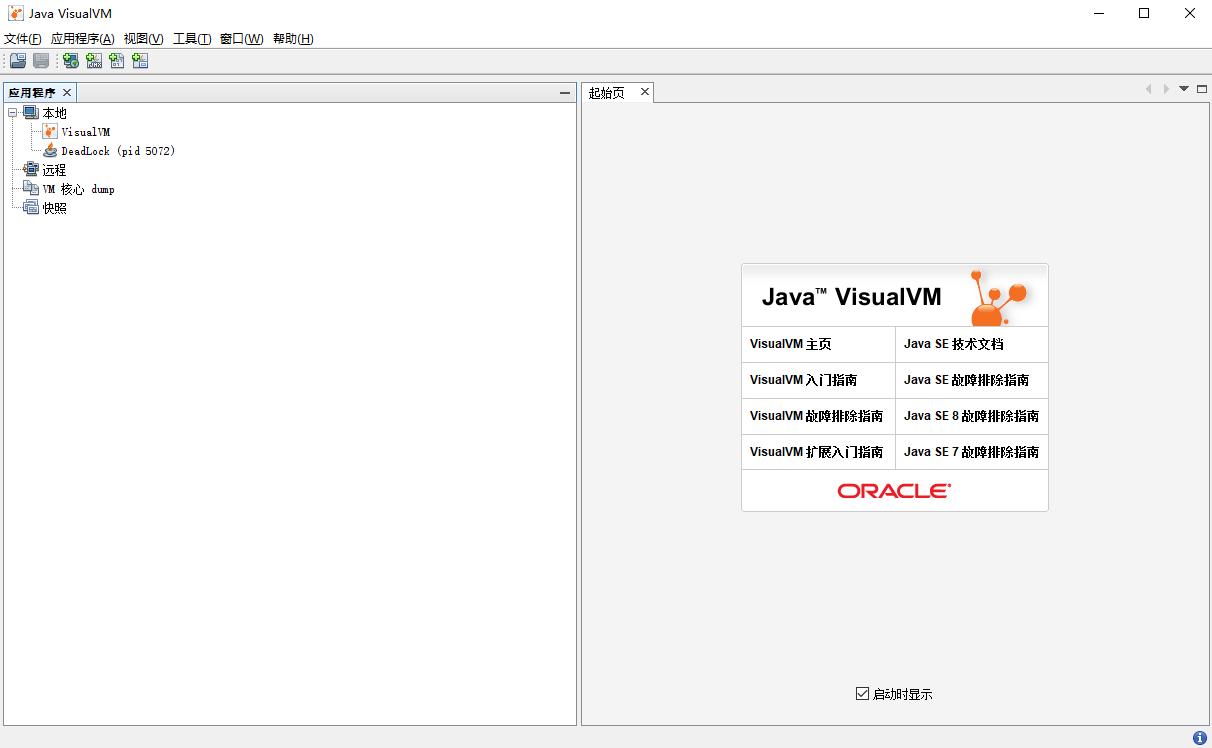Viewport: 1212px width, 748px height.
Task: Open the VisualVM 扩展入门指南 link
Action: point(817,452)
